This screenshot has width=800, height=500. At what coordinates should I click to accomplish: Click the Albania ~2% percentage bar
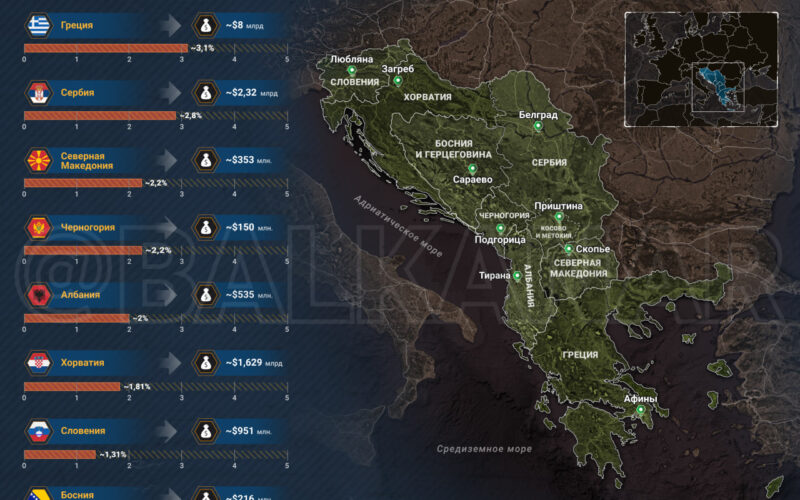[77, 318]
